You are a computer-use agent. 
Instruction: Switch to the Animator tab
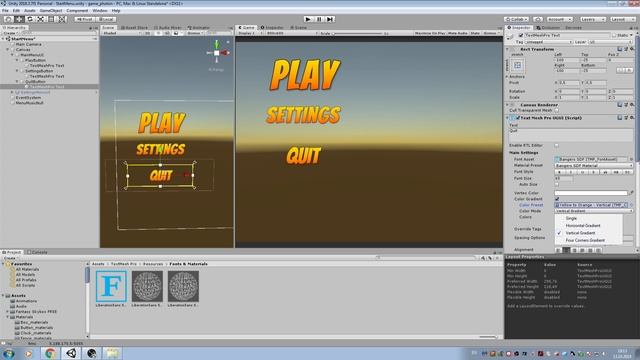199,28
